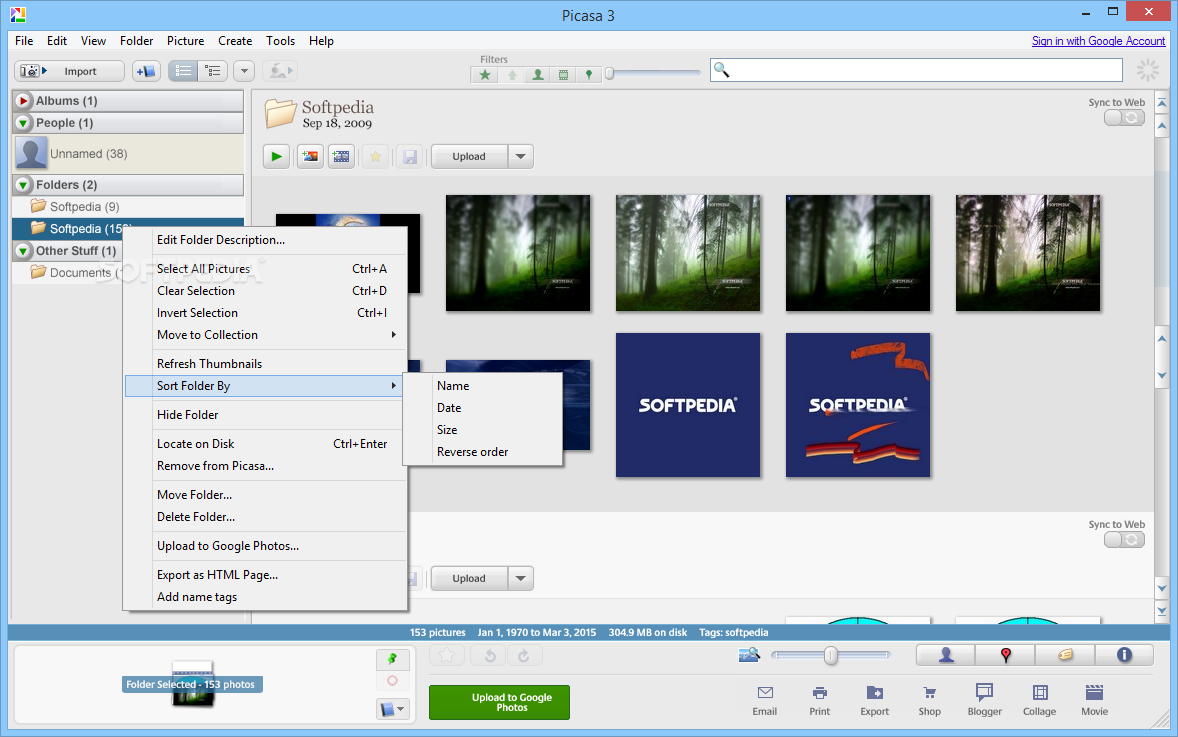Open the People panel icon
1178x737 pixels.
pos(946,655)
